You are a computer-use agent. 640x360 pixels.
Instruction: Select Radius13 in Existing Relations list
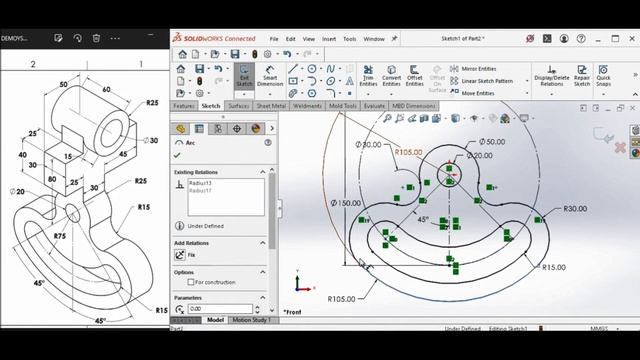coord(200,183)
